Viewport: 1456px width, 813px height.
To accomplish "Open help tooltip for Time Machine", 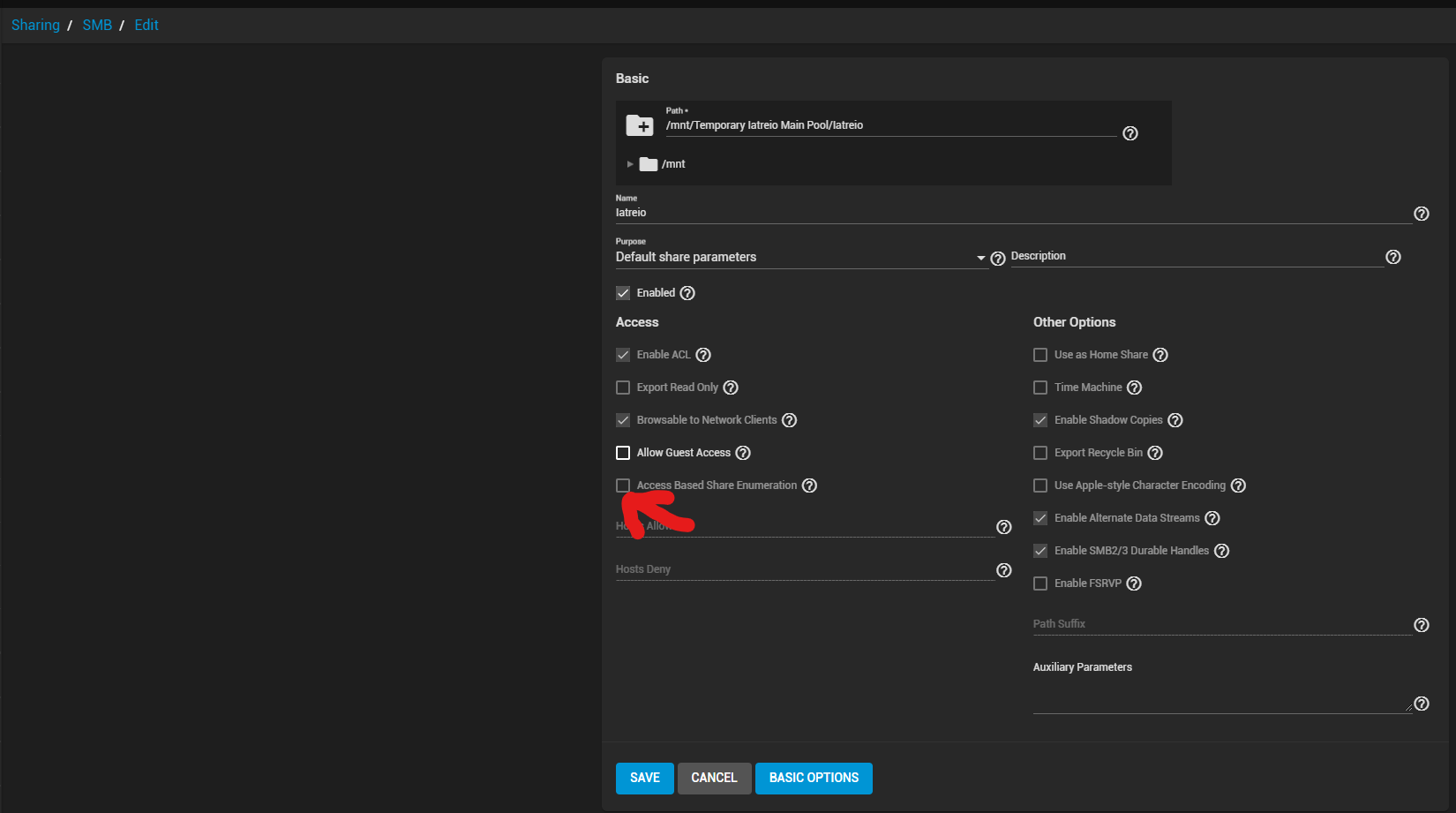I will 1135,388.
